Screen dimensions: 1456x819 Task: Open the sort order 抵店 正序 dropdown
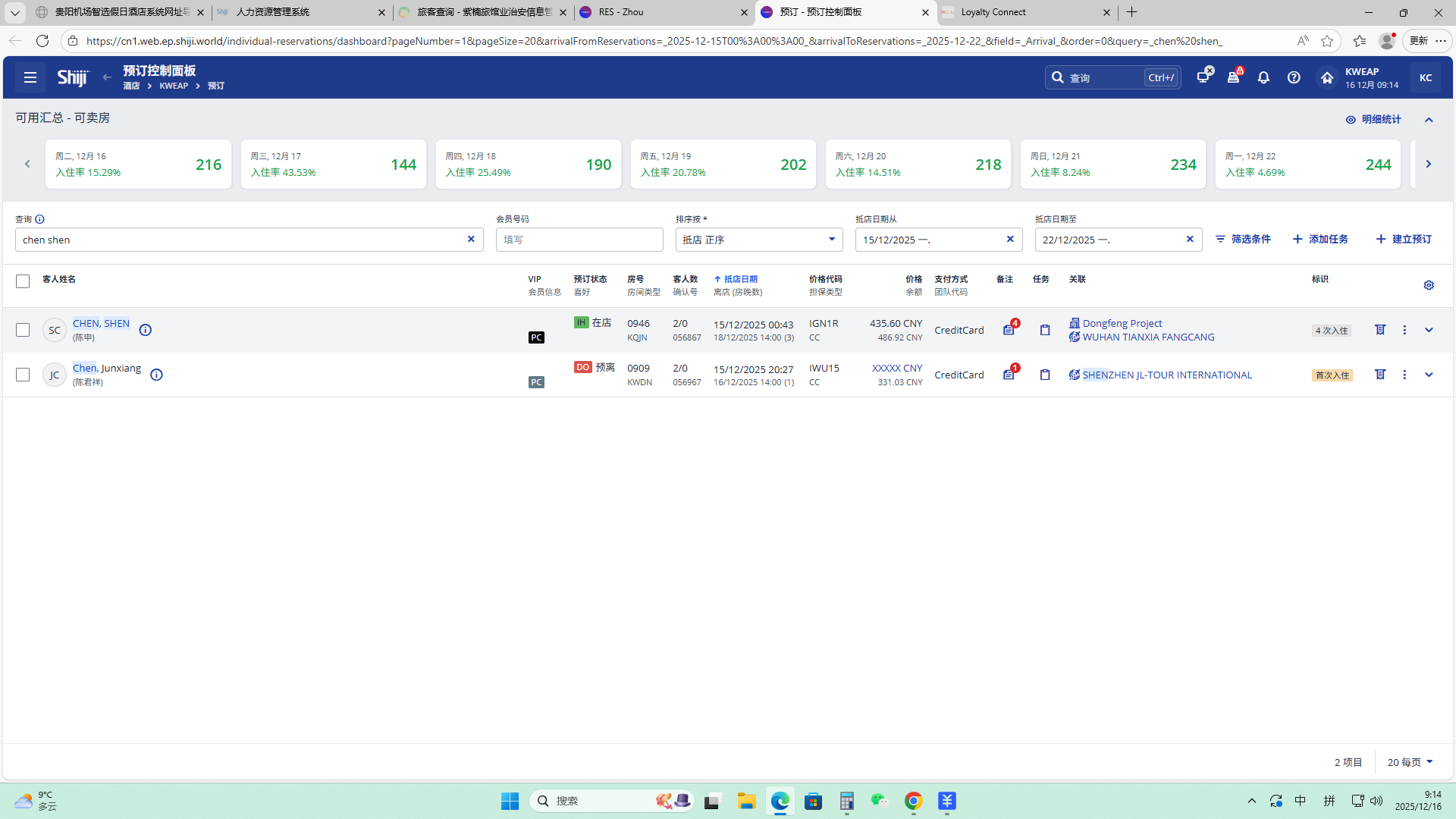pyautogui.click(x=758, y=240)
